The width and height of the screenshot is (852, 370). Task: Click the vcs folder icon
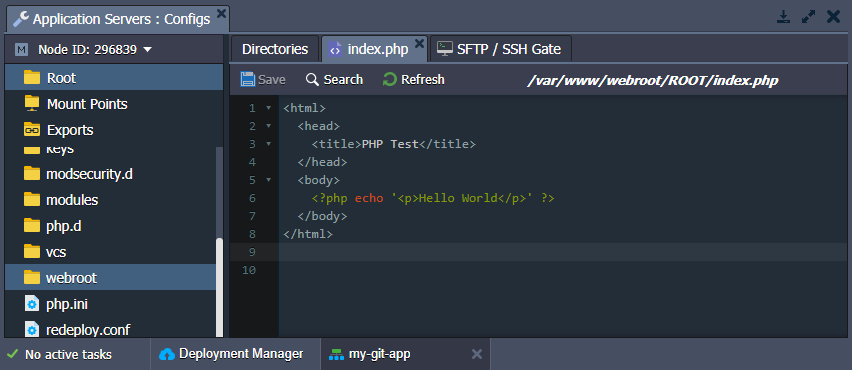(33, 252)
